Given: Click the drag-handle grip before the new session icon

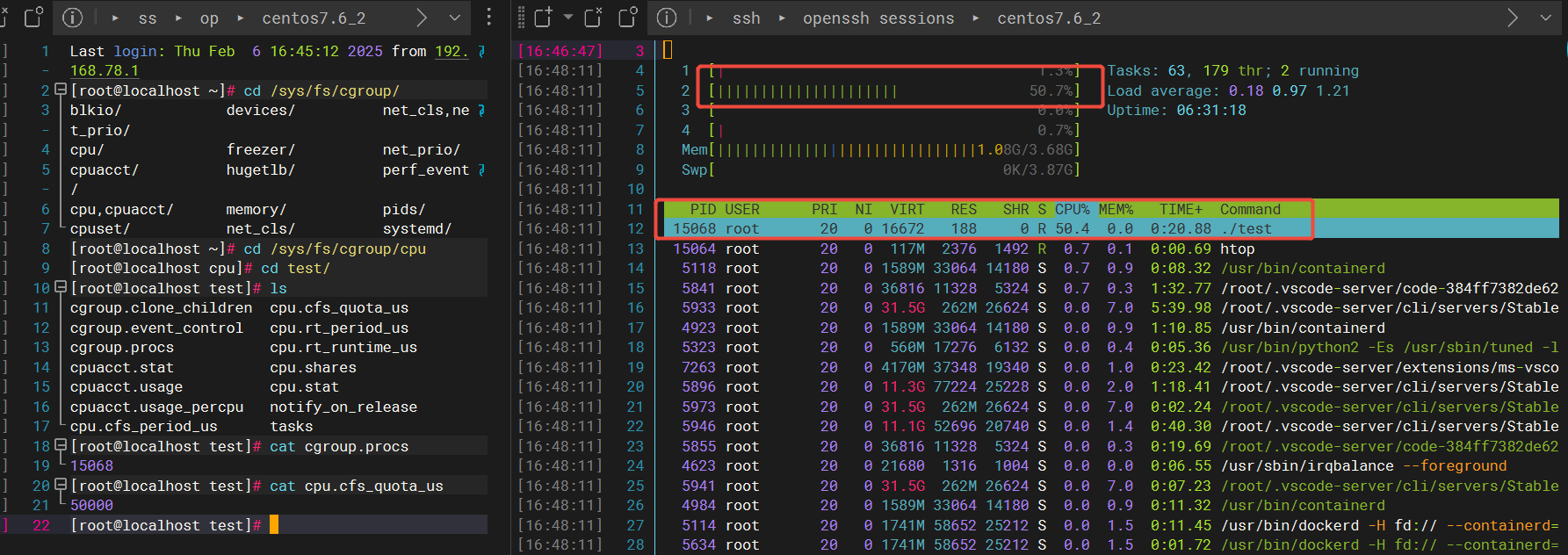Looking at the screenshot, I should coord(521,18).
